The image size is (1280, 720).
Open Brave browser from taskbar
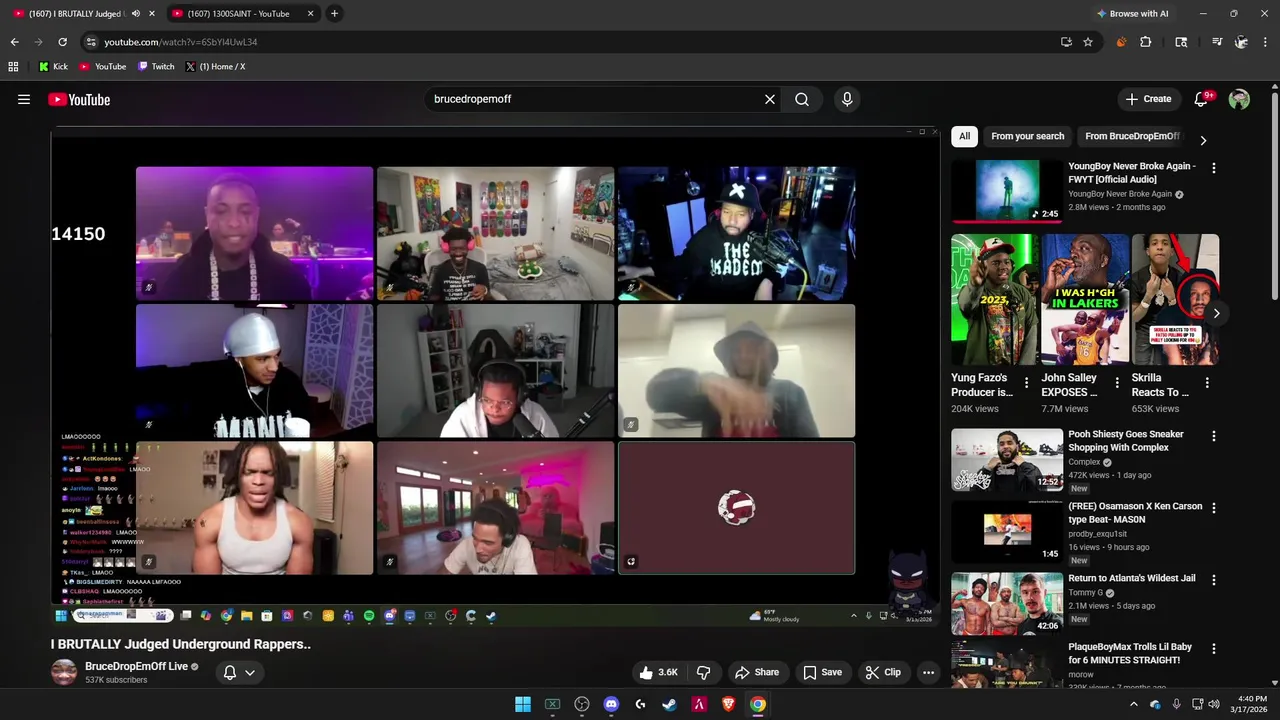[728, 704]
